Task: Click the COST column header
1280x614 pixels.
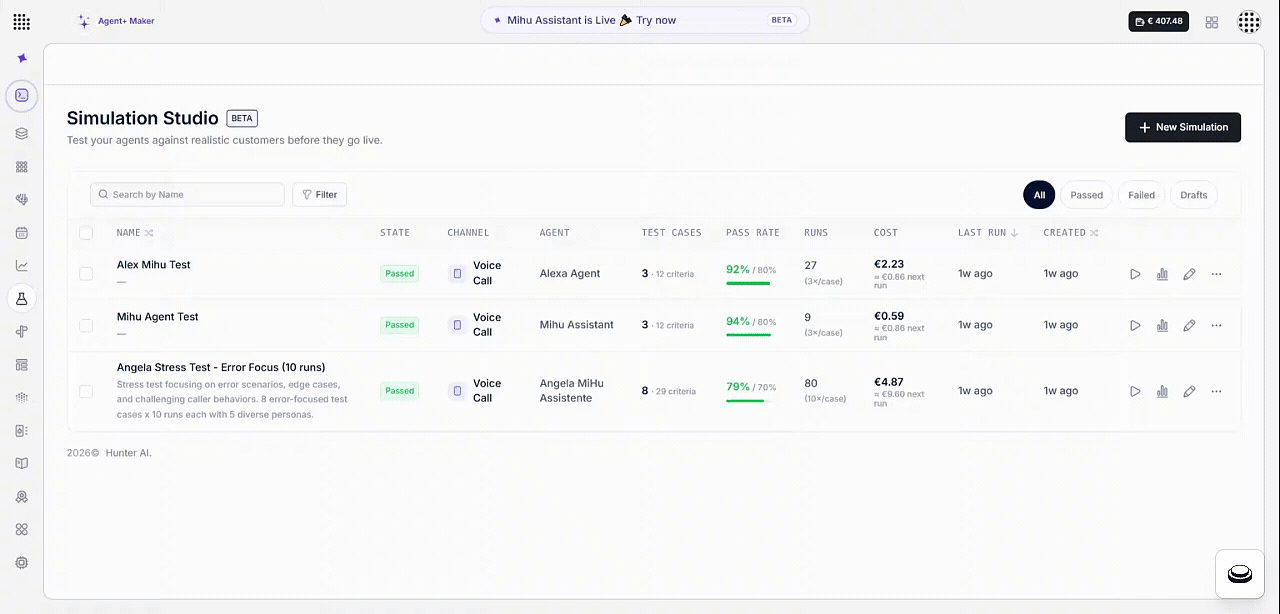Action: [885, 232]
